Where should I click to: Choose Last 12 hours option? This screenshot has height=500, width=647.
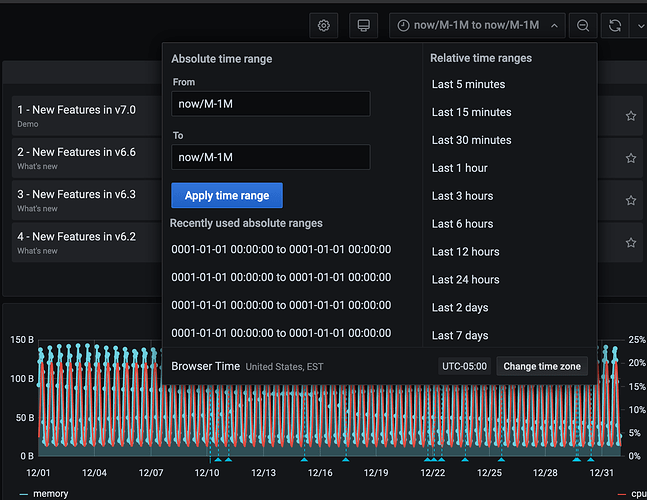465,252
